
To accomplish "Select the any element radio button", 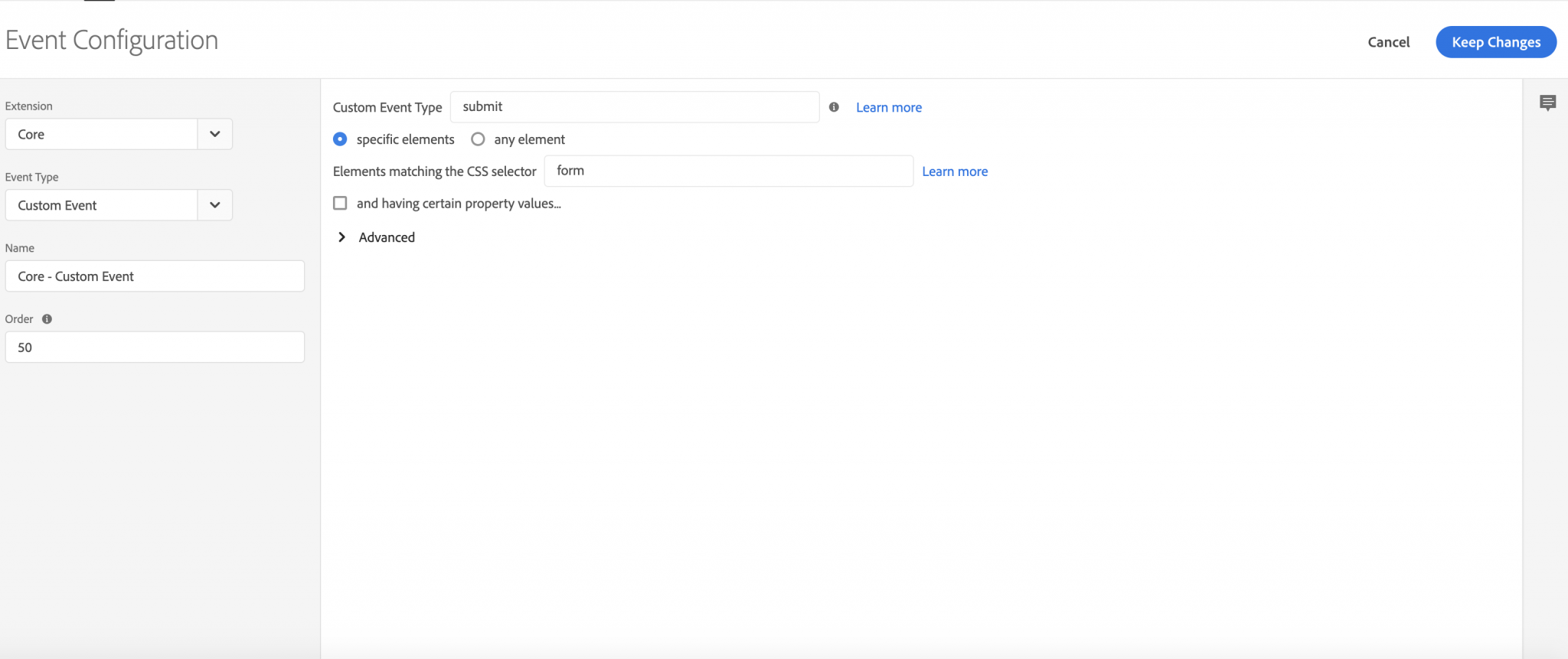I will point(478,139).
